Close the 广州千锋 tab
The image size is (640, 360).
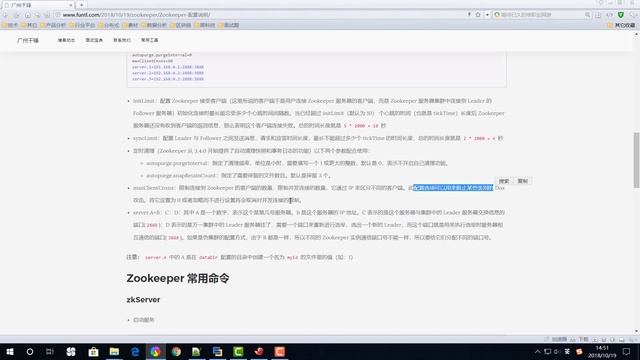70,5
